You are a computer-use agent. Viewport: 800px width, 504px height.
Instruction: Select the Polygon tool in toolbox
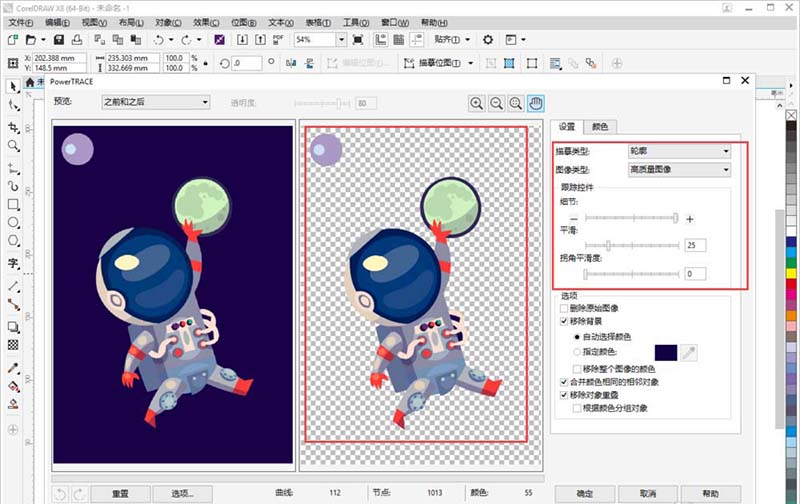[x=13, y=241]
